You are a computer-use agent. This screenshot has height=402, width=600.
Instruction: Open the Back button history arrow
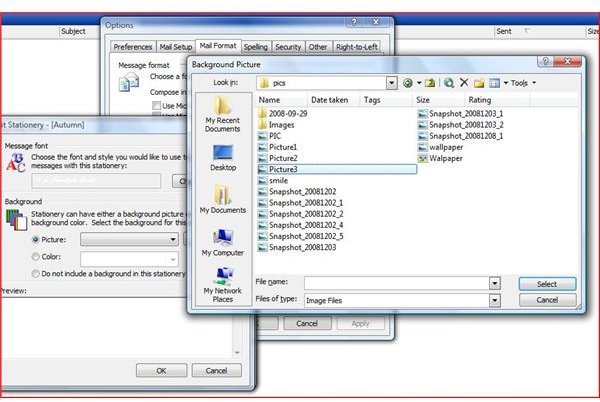pos(419,83)
